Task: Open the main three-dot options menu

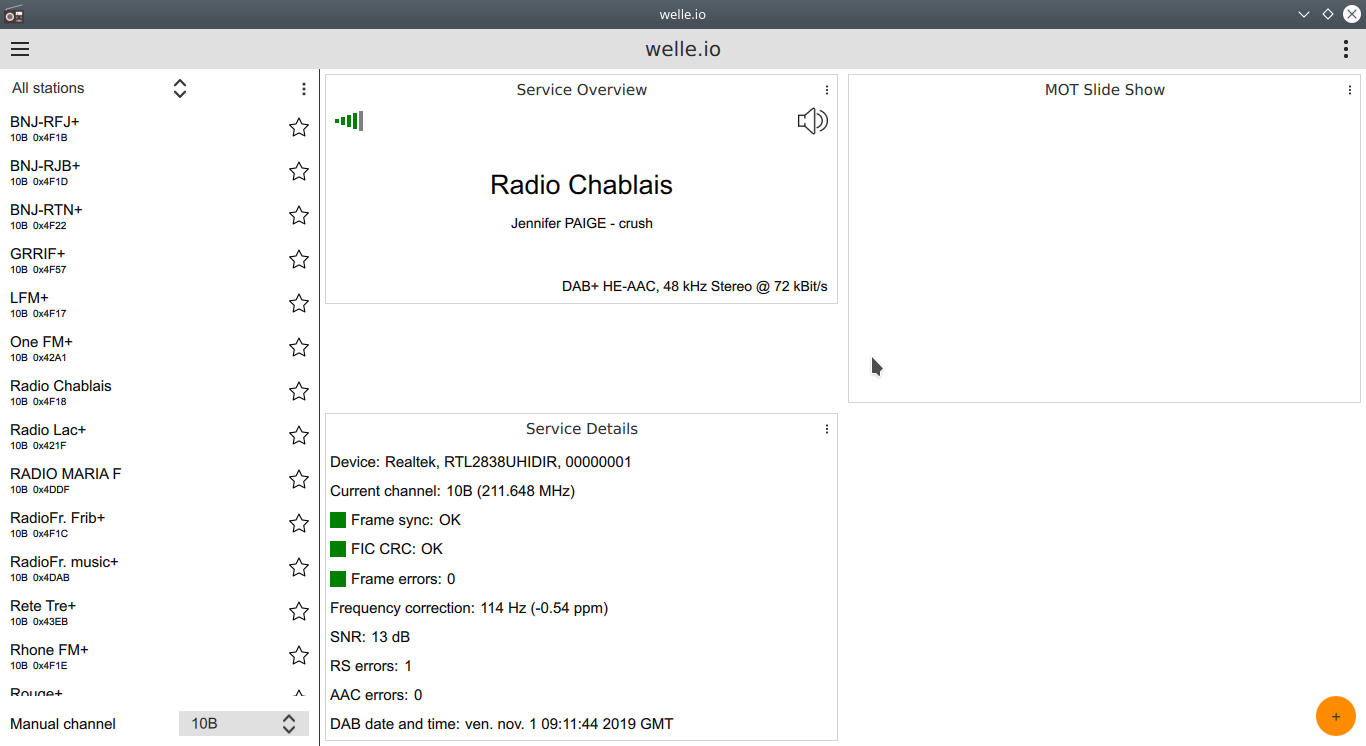Action: (1346, 49)
